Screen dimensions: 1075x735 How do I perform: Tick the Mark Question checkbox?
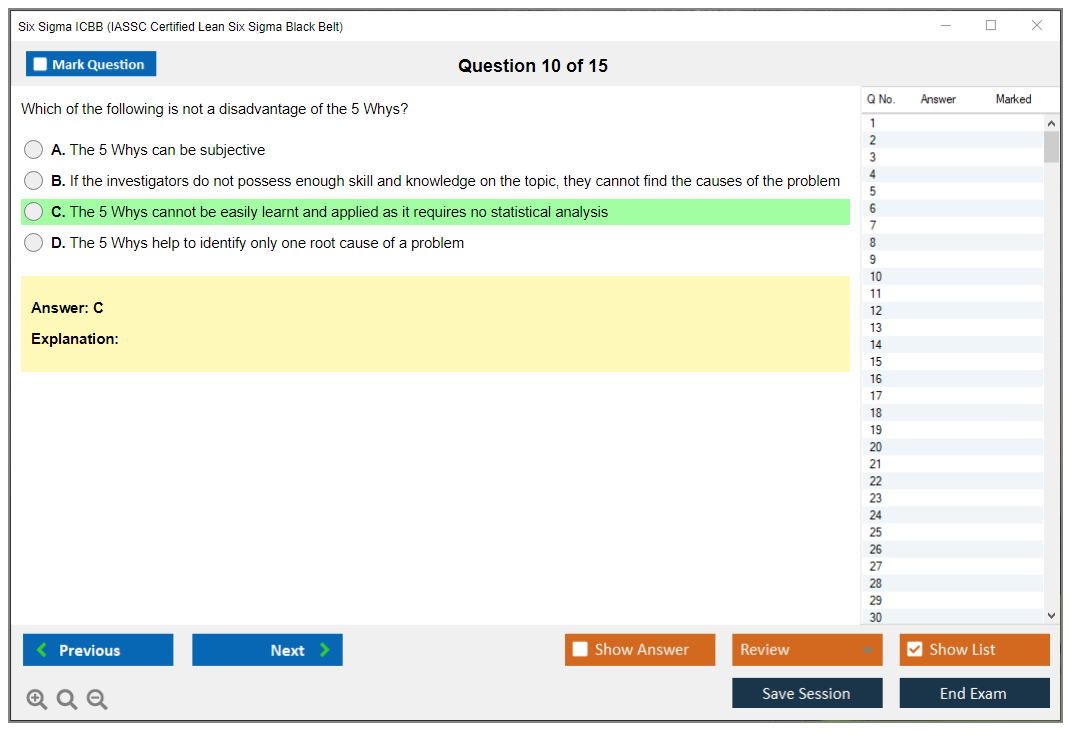41,65
